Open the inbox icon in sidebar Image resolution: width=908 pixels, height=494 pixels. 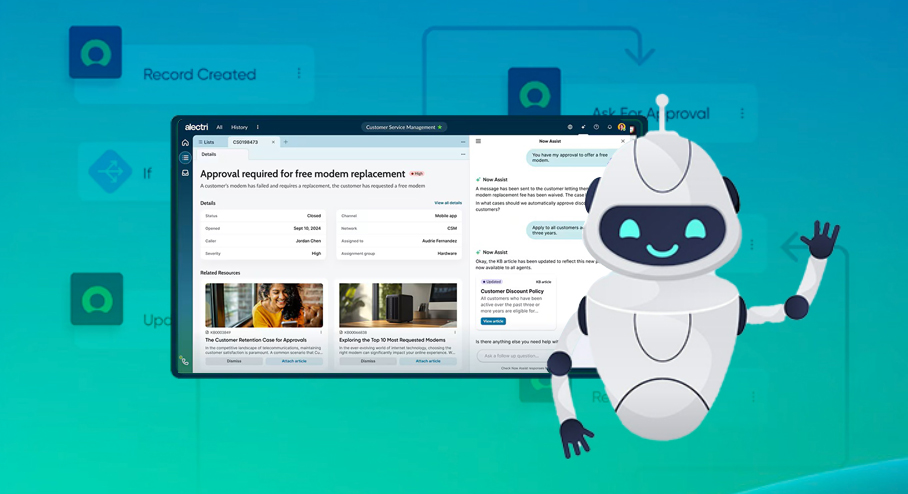(185, 173)
